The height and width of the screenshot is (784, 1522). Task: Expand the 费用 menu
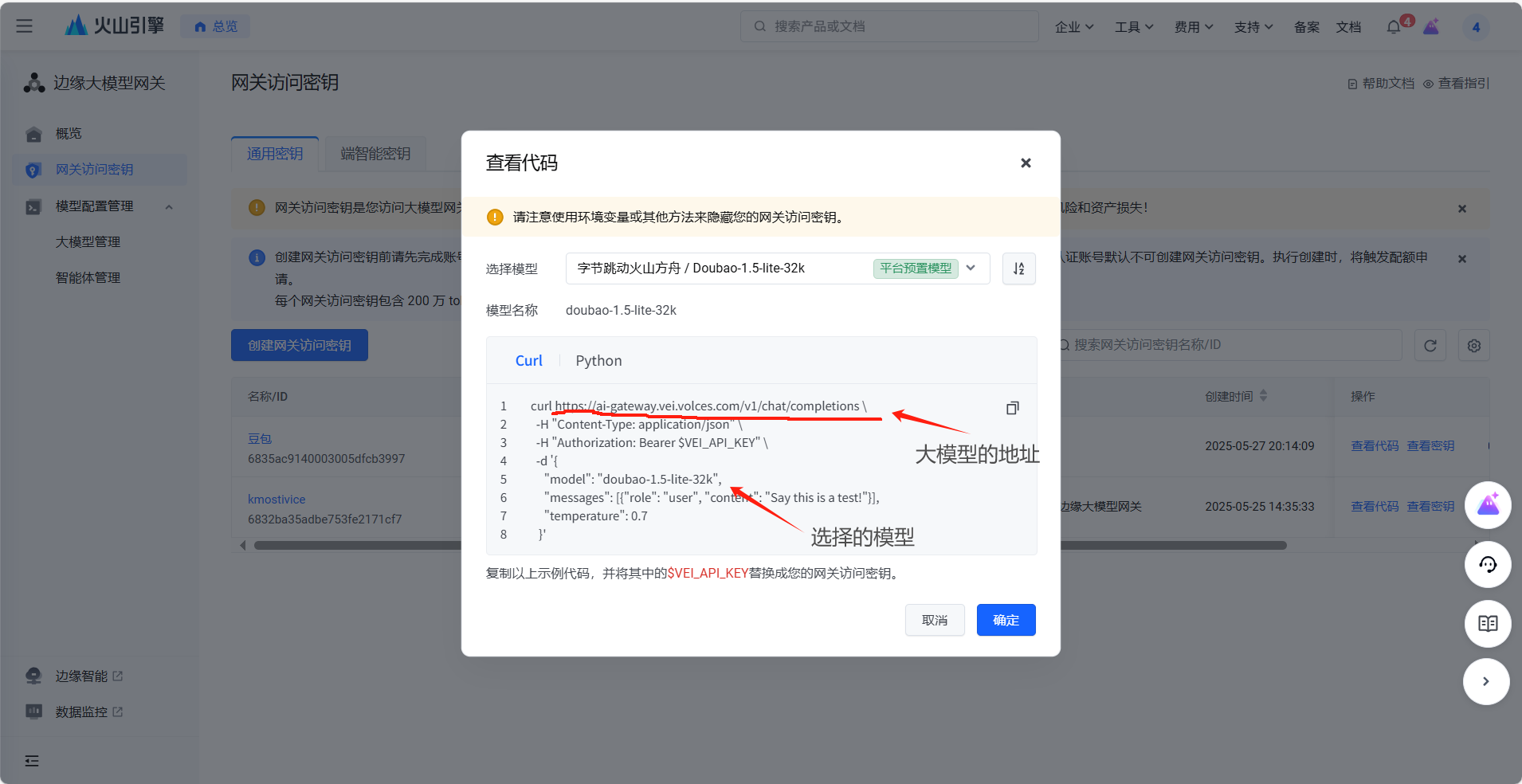click(1193, 27)
